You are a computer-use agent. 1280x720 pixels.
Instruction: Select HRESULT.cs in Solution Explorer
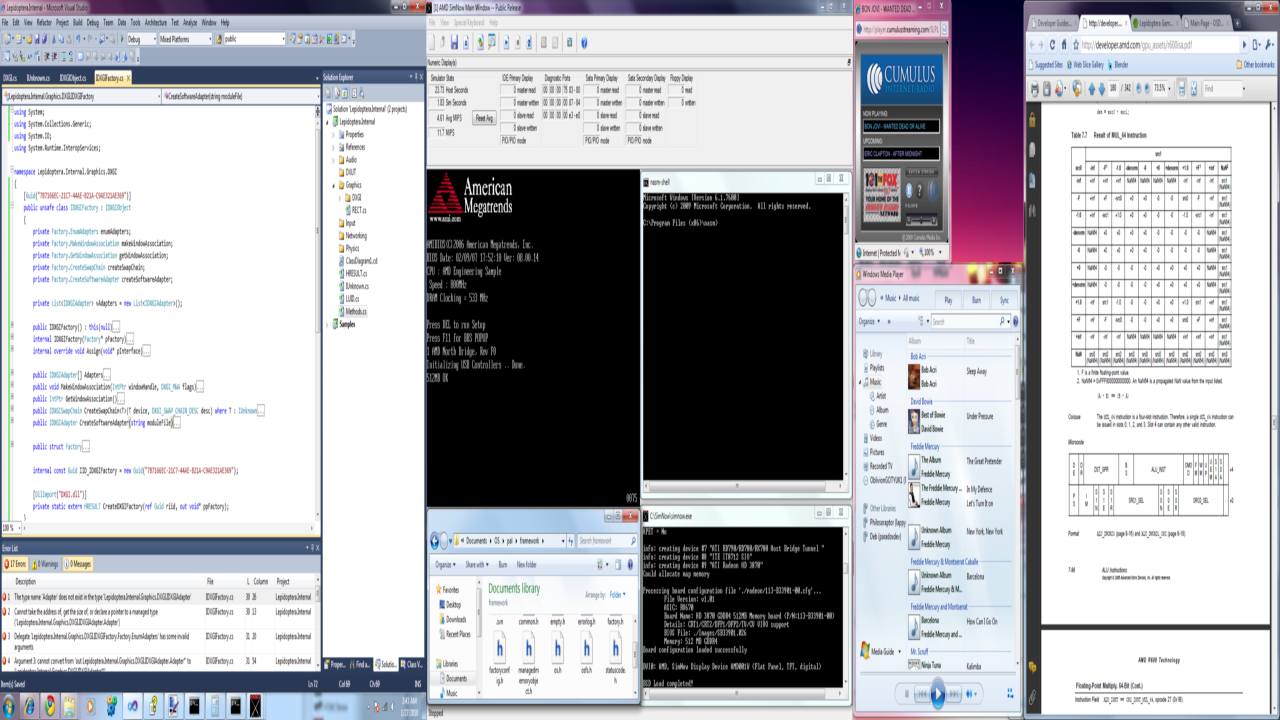click(355, 273)
